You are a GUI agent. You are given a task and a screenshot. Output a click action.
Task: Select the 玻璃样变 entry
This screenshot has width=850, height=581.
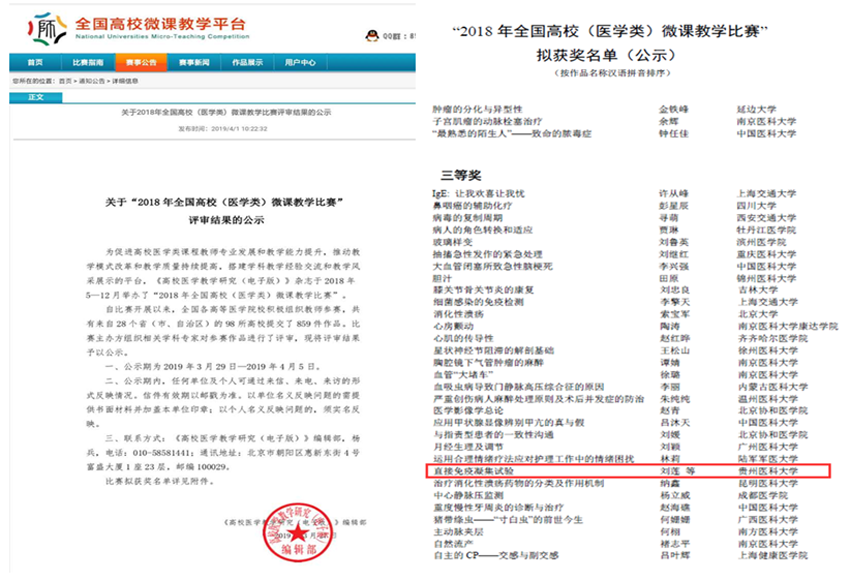[x=453, y=242]
